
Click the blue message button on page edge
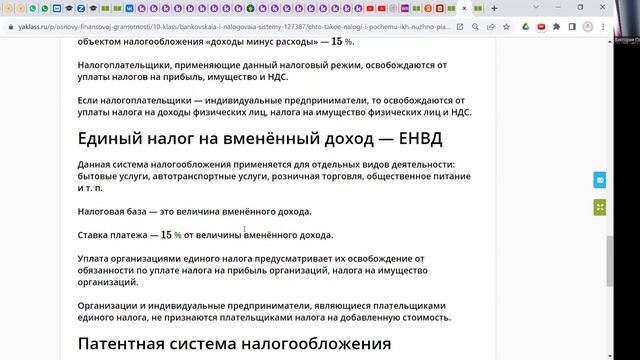(600, 180)
